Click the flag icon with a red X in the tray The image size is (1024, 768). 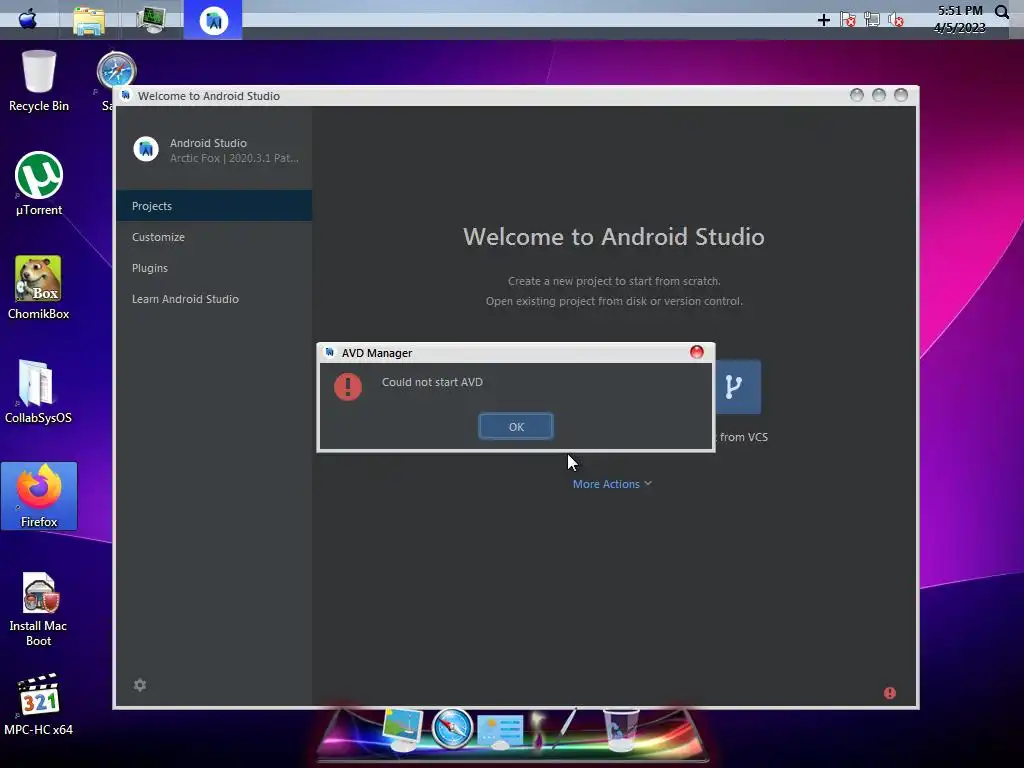point(848,20)
